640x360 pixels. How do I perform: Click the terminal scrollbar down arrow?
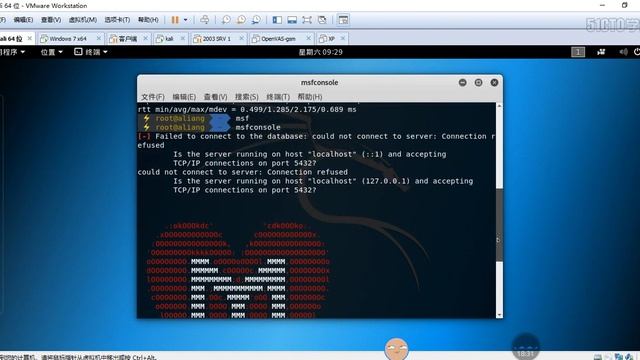point(499,315)
